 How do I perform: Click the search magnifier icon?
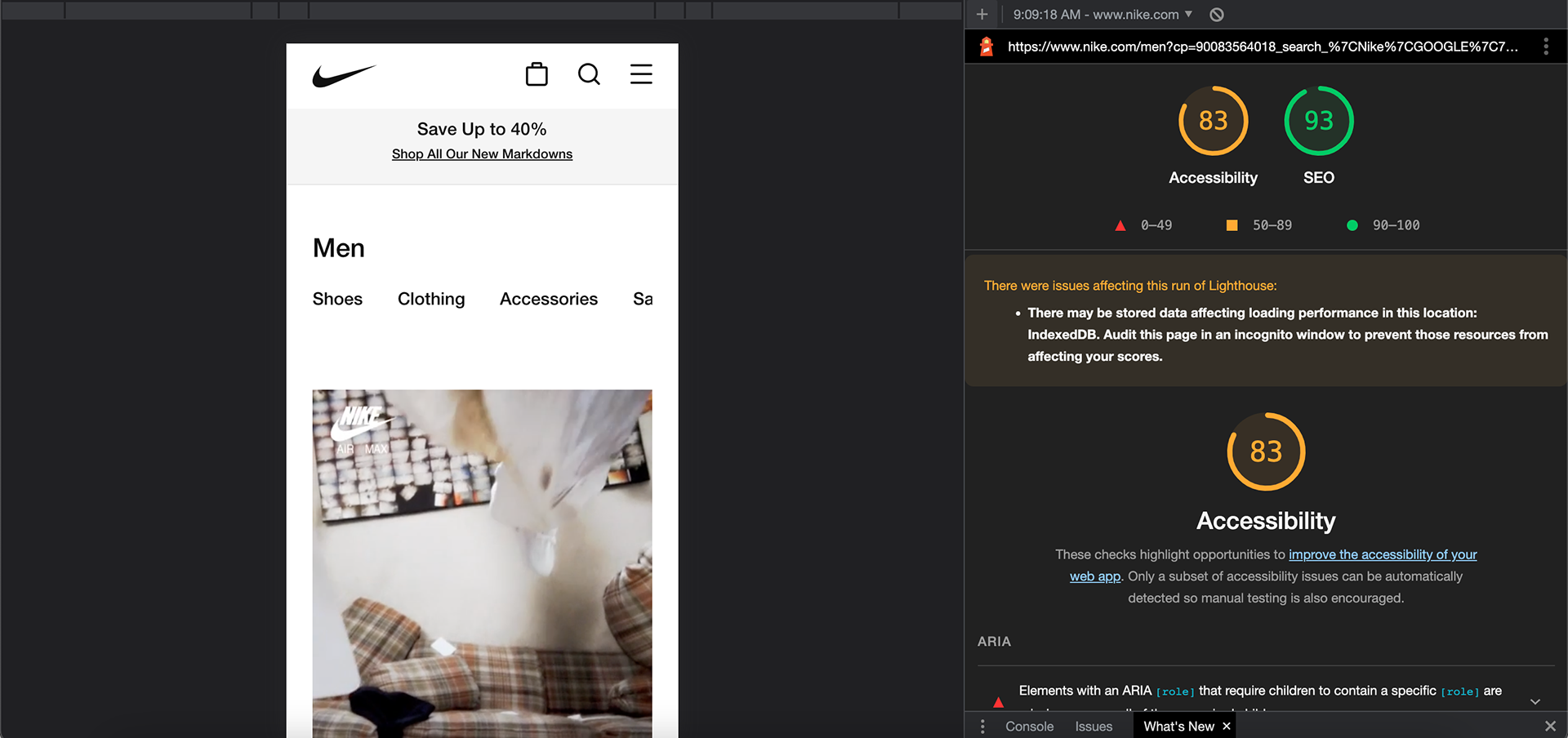pyautogui.click(x=589, y=74)
